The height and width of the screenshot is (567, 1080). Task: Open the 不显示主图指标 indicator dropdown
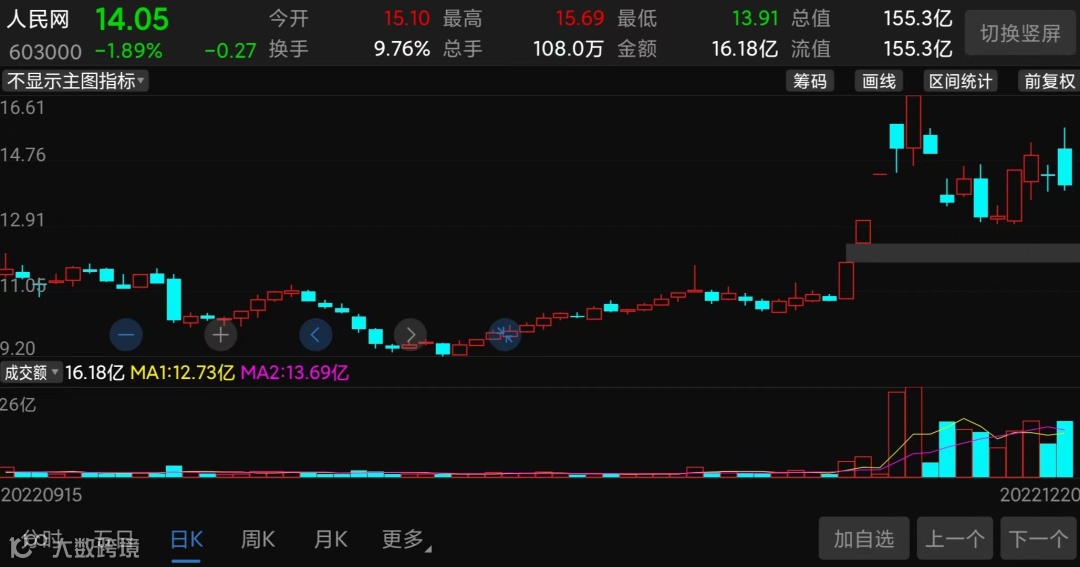74,81
